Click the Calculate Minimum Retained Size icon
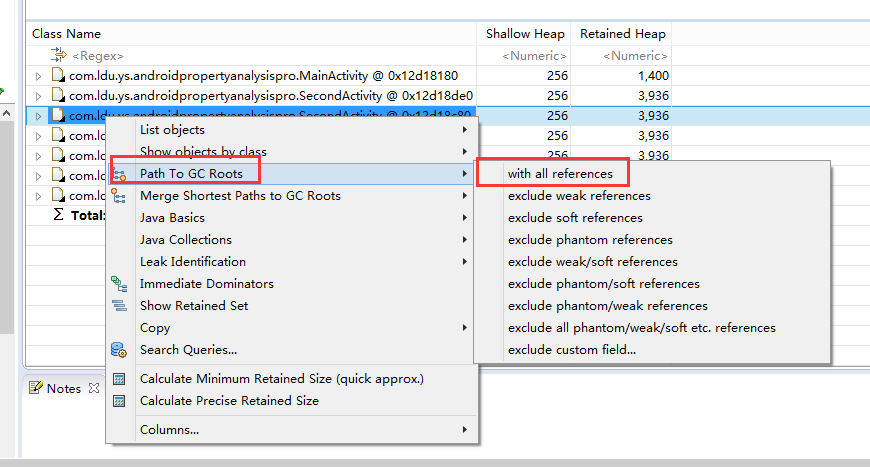The image size is (870, 467). coord(119,379)
